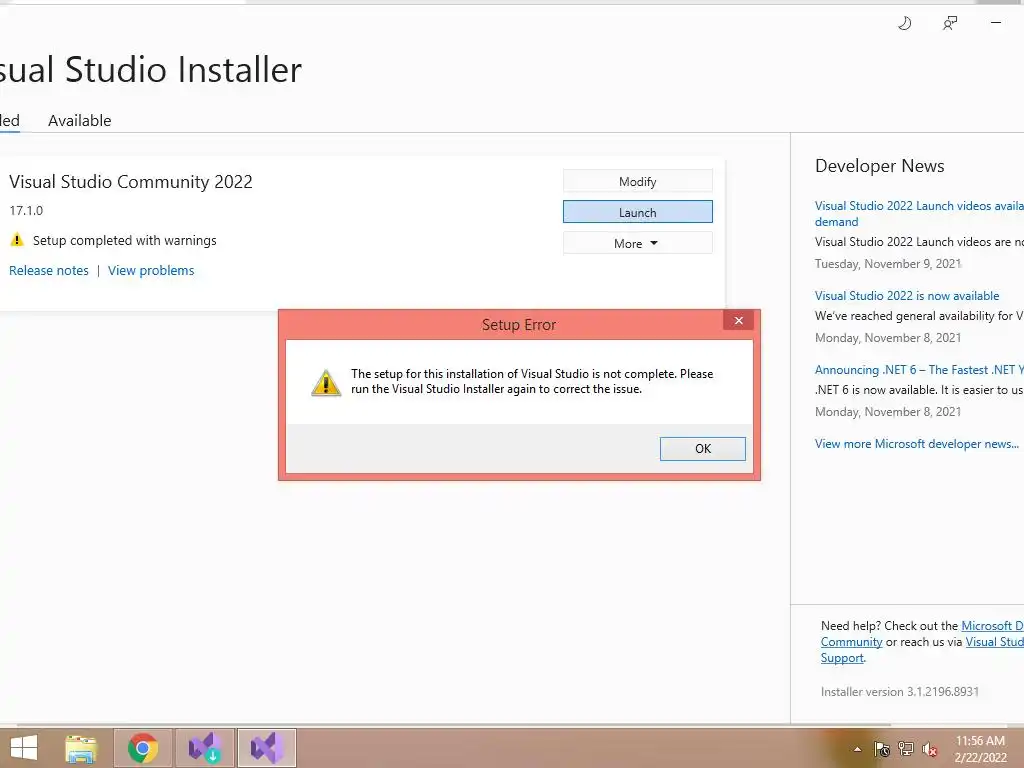Screen dimensions: 1024x768
Task: Open Visual Studio 2022 Launch videos article
Action: tap(919, 214)
